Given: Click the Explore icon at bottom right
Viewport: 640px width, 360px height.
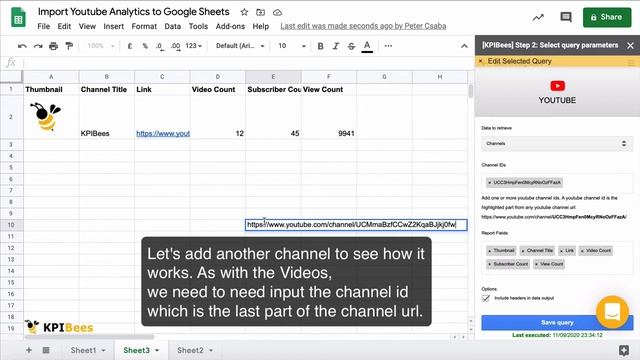Looking at the screenshot, I should (624, 350).
